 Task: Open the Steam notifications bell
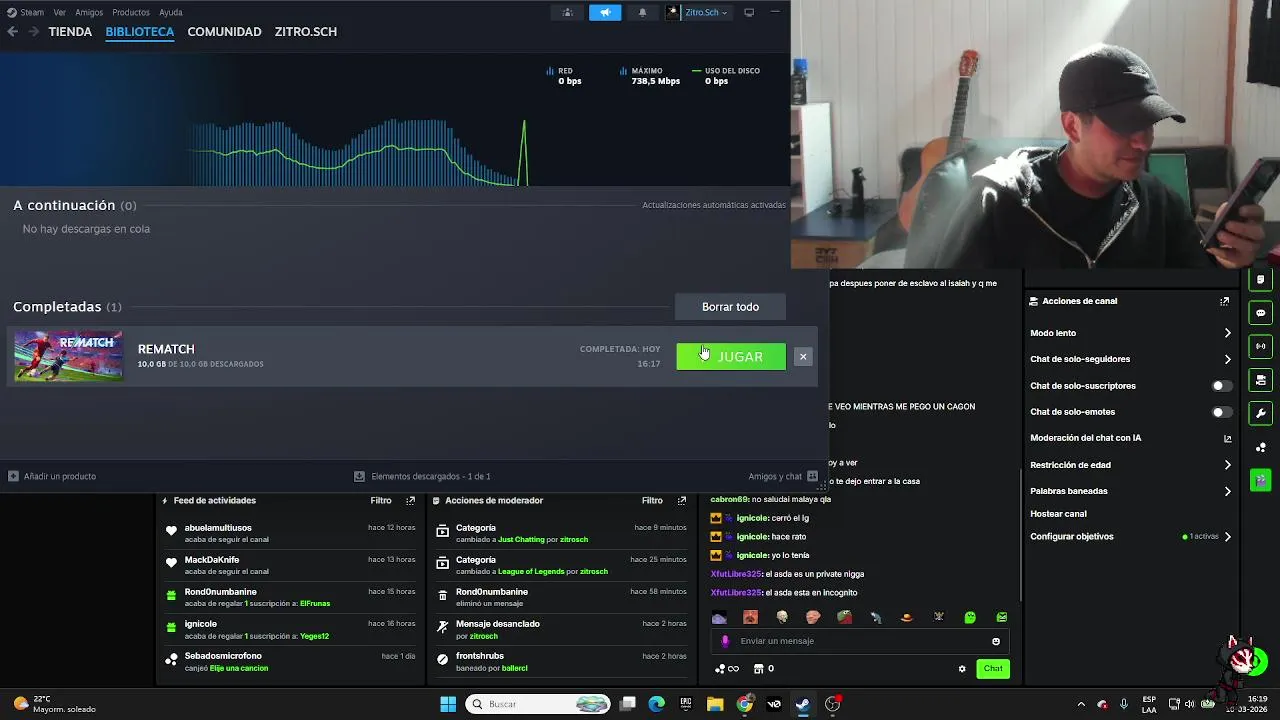pyautogui.click(x=642, y=12)
